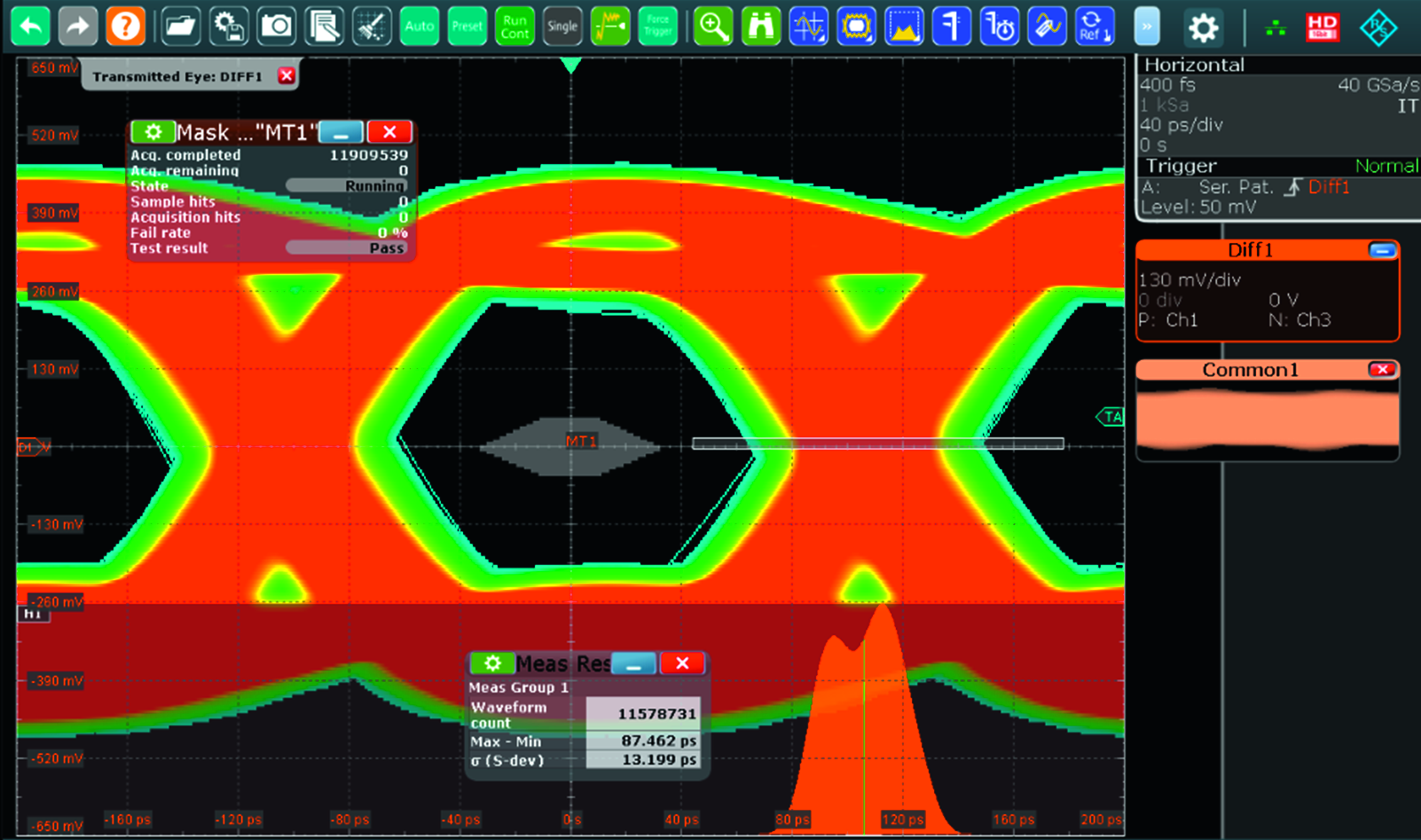Select the Transmitted Eye: DIFF1 tab
Viewport: 1421px width, 840px height.
pos(177,77)
